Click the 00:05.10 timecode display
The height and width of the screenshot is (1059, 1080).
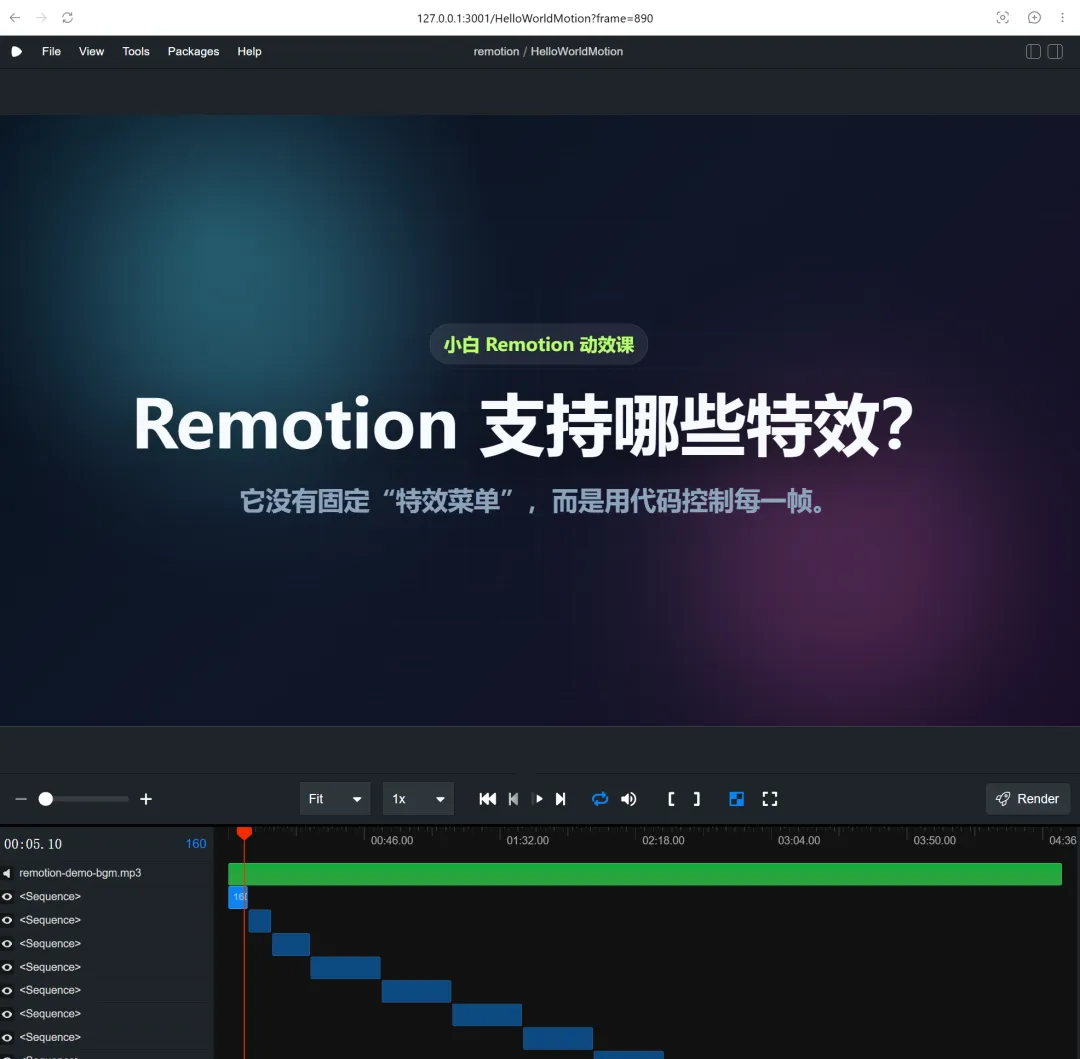[33, 843]
